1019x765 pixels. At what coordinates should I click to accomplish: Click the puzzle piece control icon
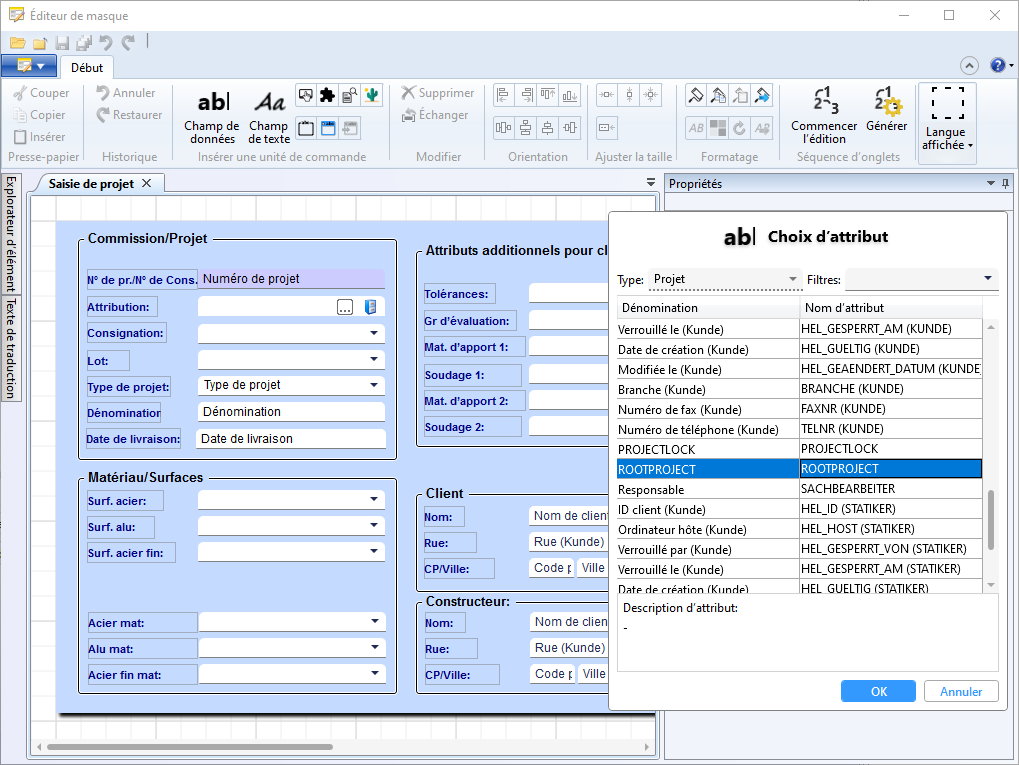pyautogui.click(x=327, y=96)
